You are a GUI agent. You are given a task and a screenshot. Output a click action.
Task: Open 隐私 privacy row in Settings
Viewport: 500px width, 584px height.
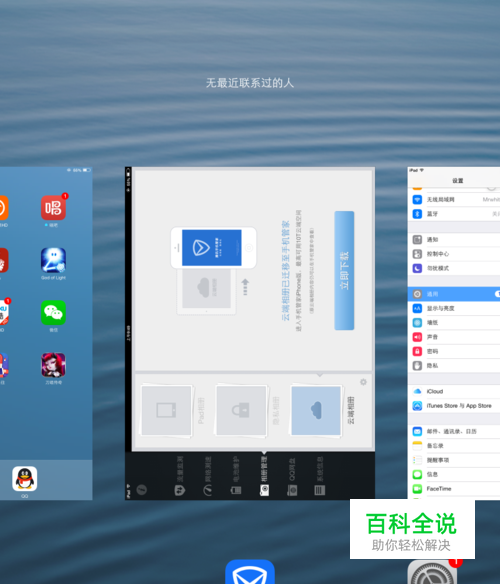click(454, 365)
